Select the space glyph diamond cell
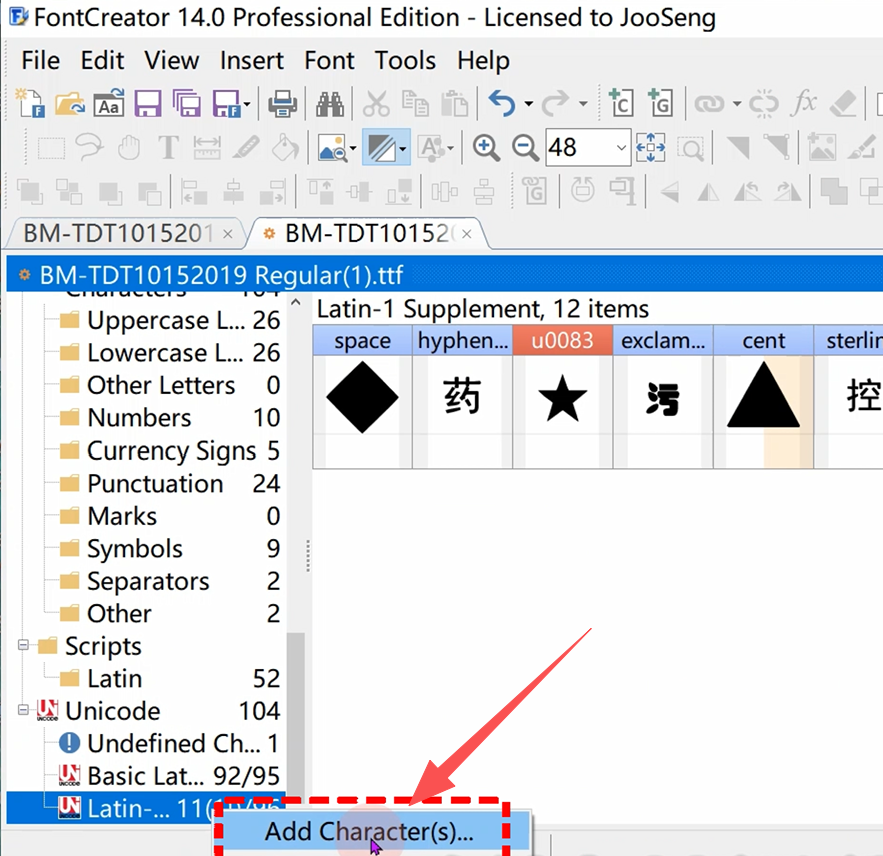 coord(362,397)
